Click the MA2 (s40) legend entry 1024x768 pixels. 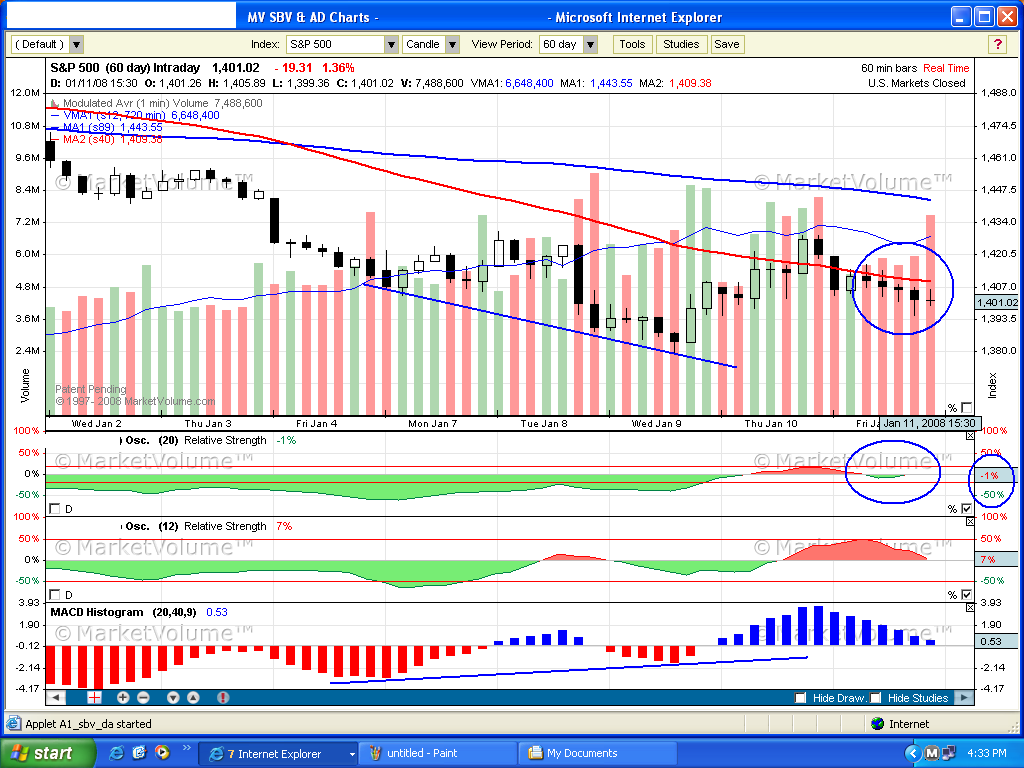106,139
